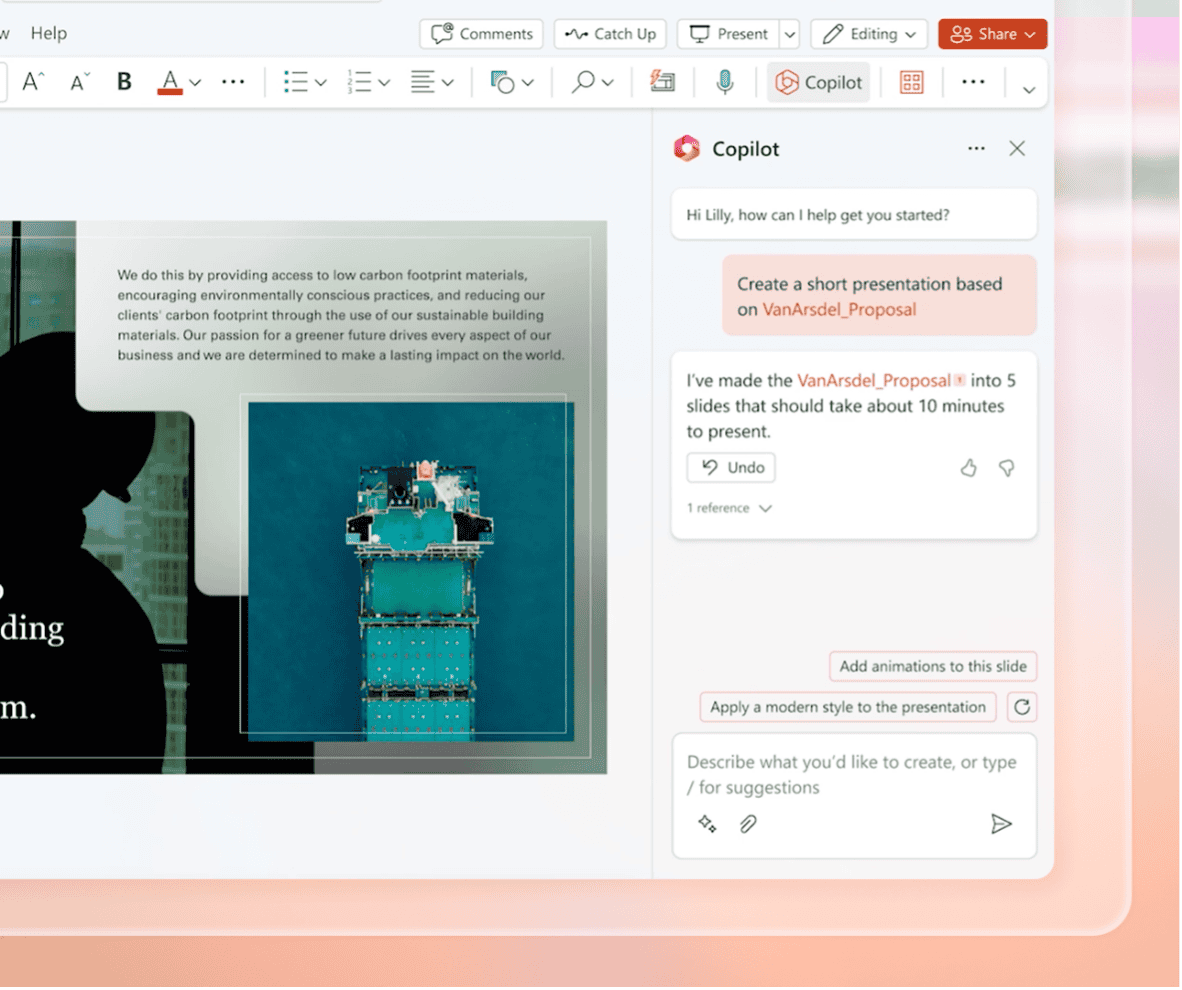This screenshot has height=990, width=1182.
Task: Start voice input with the Dictate microphone
Action: tap(724, 82)
